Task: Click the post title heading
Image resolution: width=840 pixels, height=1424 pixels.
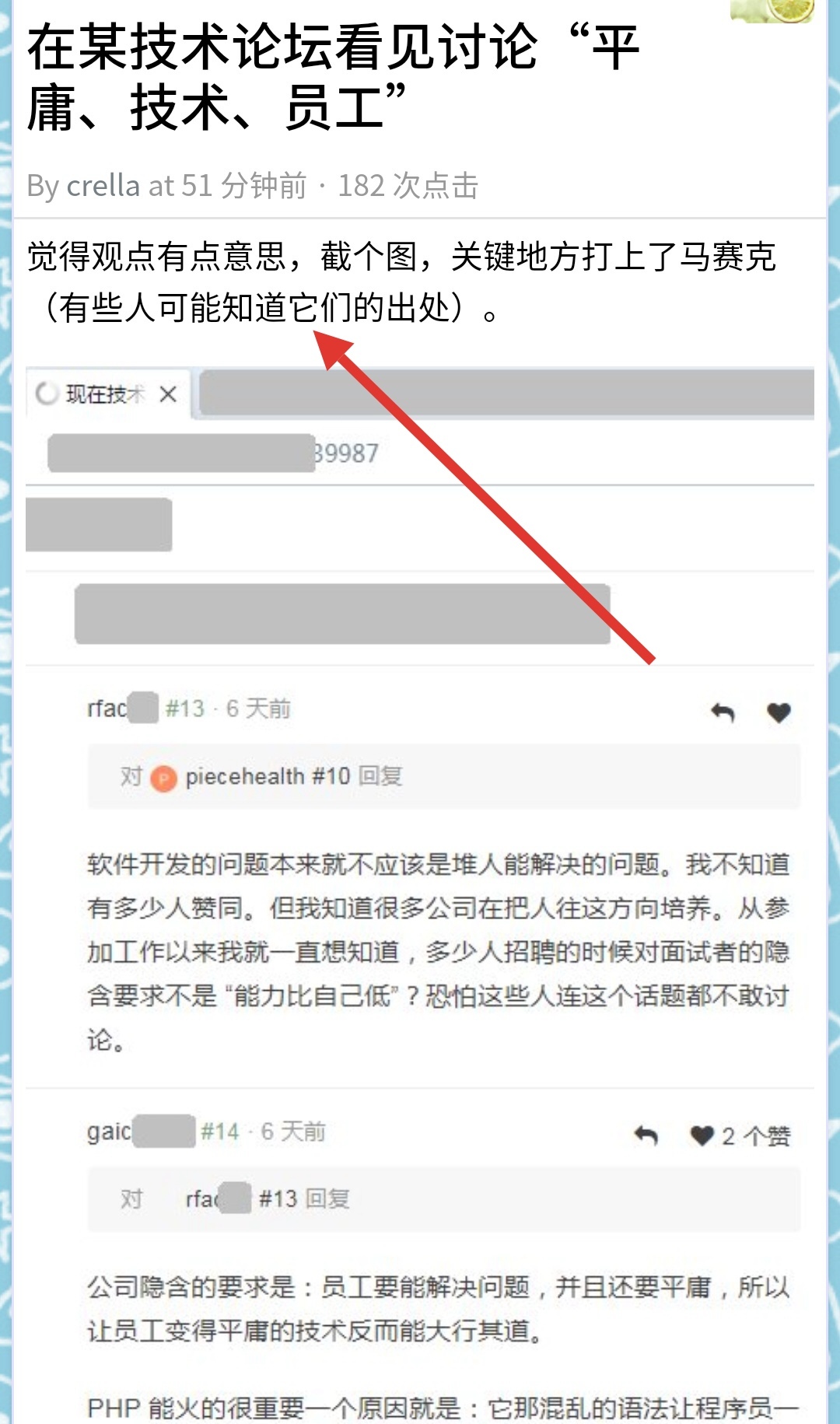Action: [333, 78]
